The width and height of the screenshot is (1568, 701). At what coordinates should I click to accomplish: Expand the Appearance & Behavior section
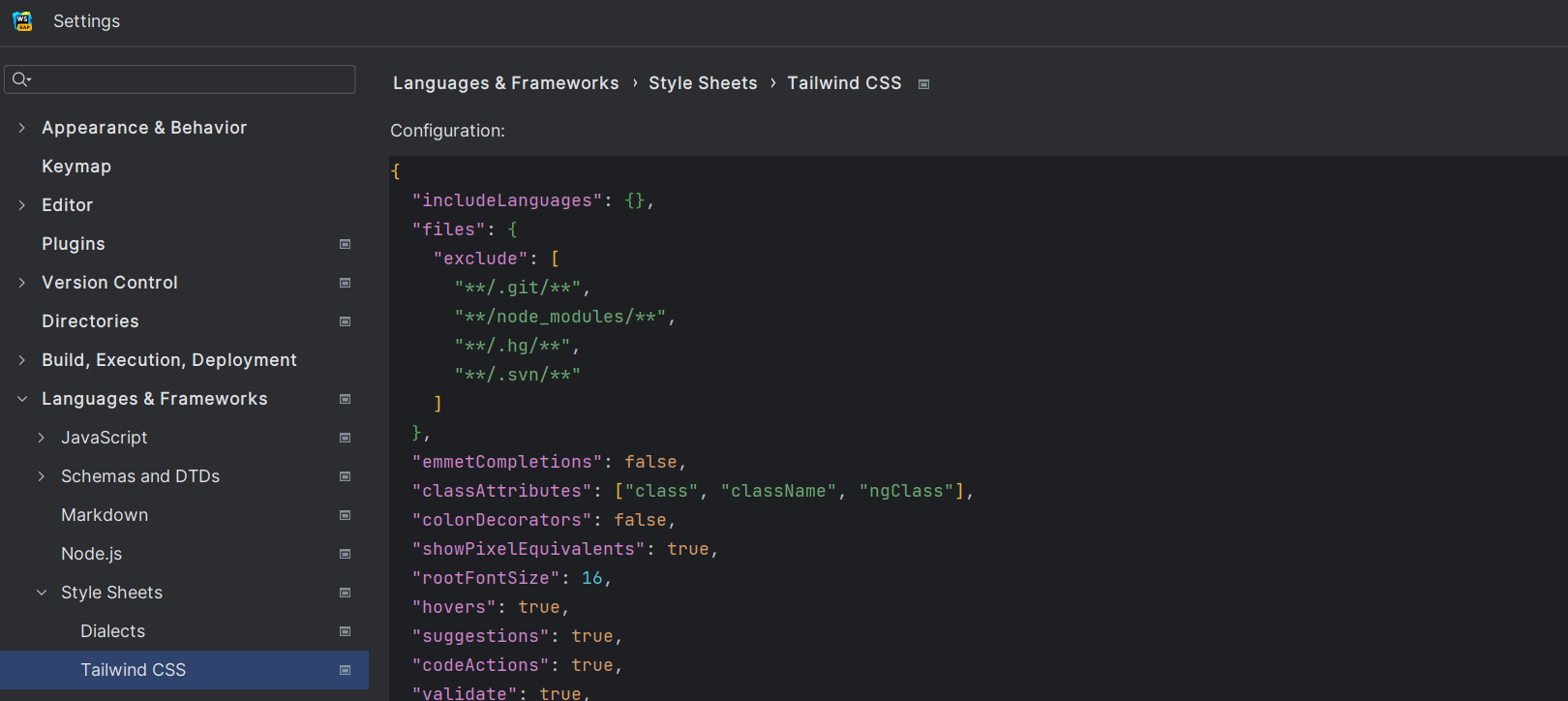pyautogui.click(x=22, y=128)
